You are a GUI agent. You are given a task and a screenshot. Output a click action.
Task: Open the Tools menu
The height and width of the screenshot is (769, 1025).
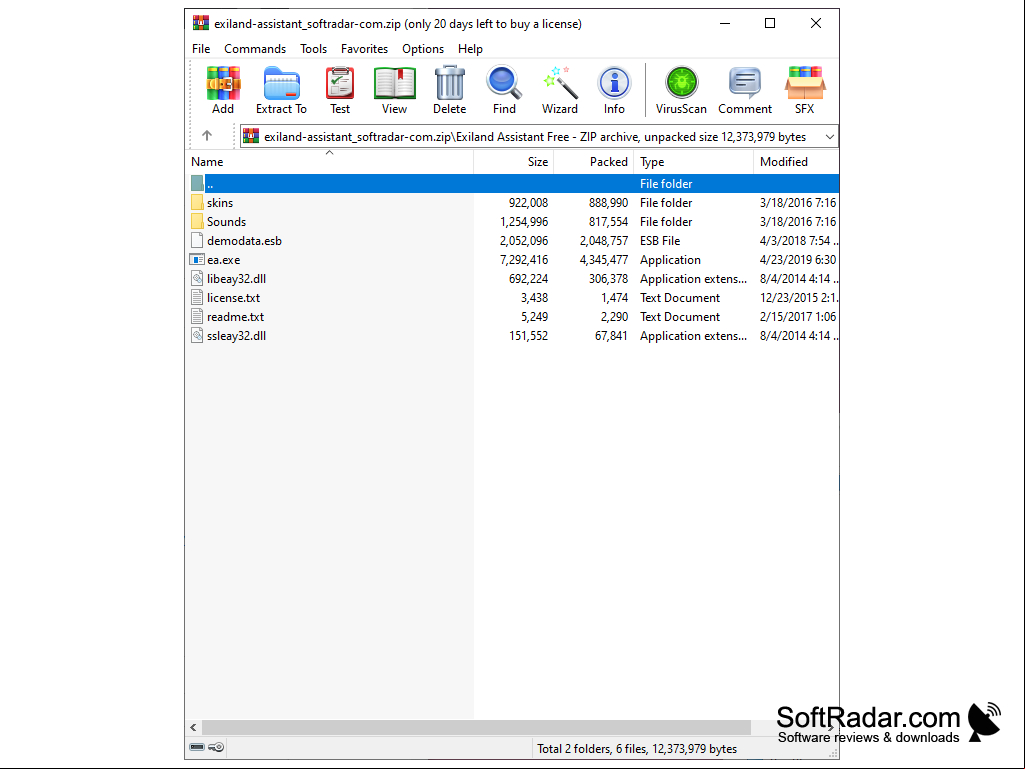pyautogui.click(x=313, y=49)
